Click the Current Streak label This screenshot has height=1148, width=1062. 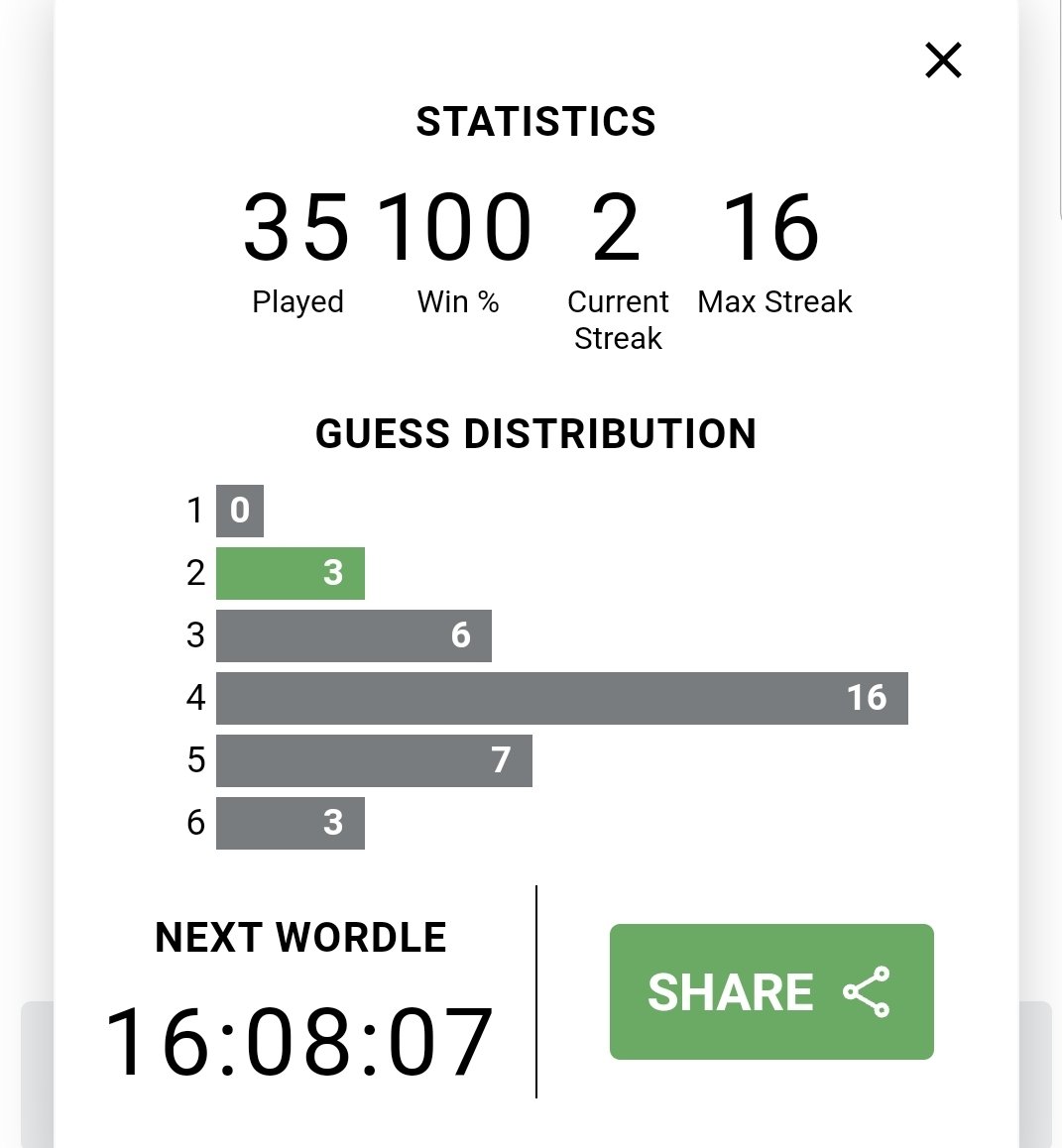(618, 320)
